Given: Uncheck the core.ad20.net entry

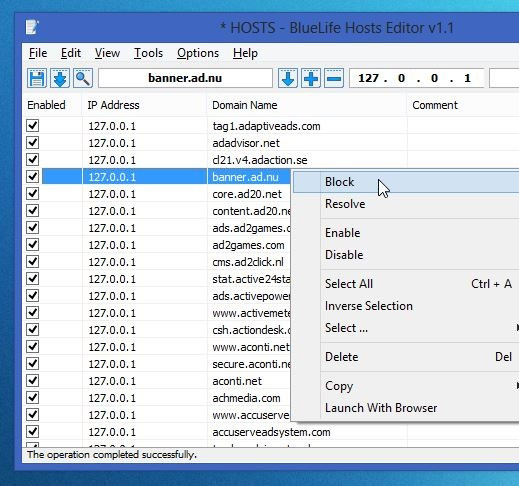Looking at the screenshot, I should click(33, 194).
